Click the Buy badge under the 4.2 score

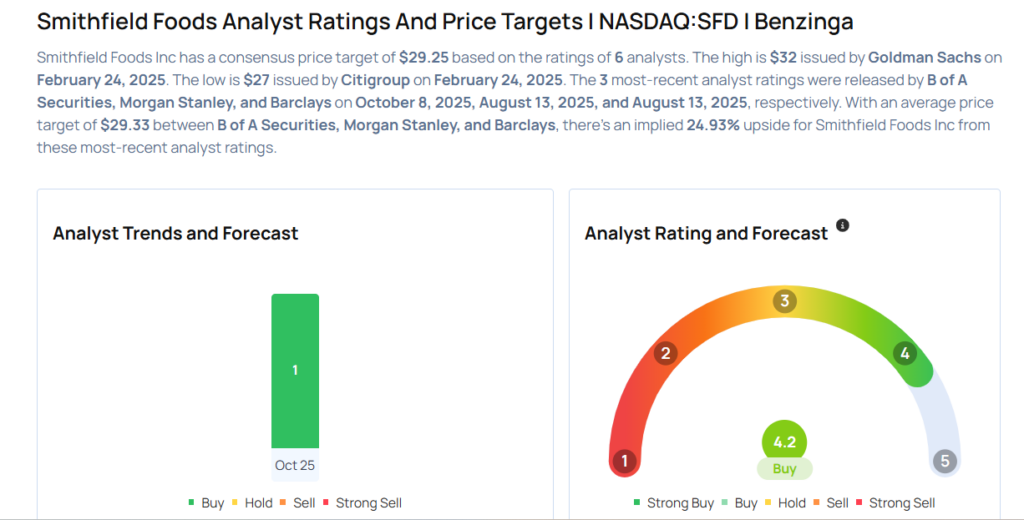click(x=784, y=468)
